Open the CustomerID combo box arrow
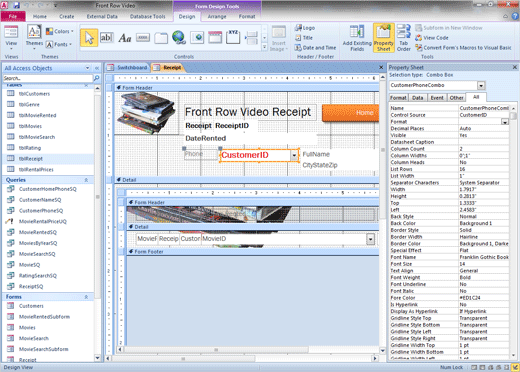The height and width of the screenshot is (372, 520). pyautogui.click(x=294, y=155)
